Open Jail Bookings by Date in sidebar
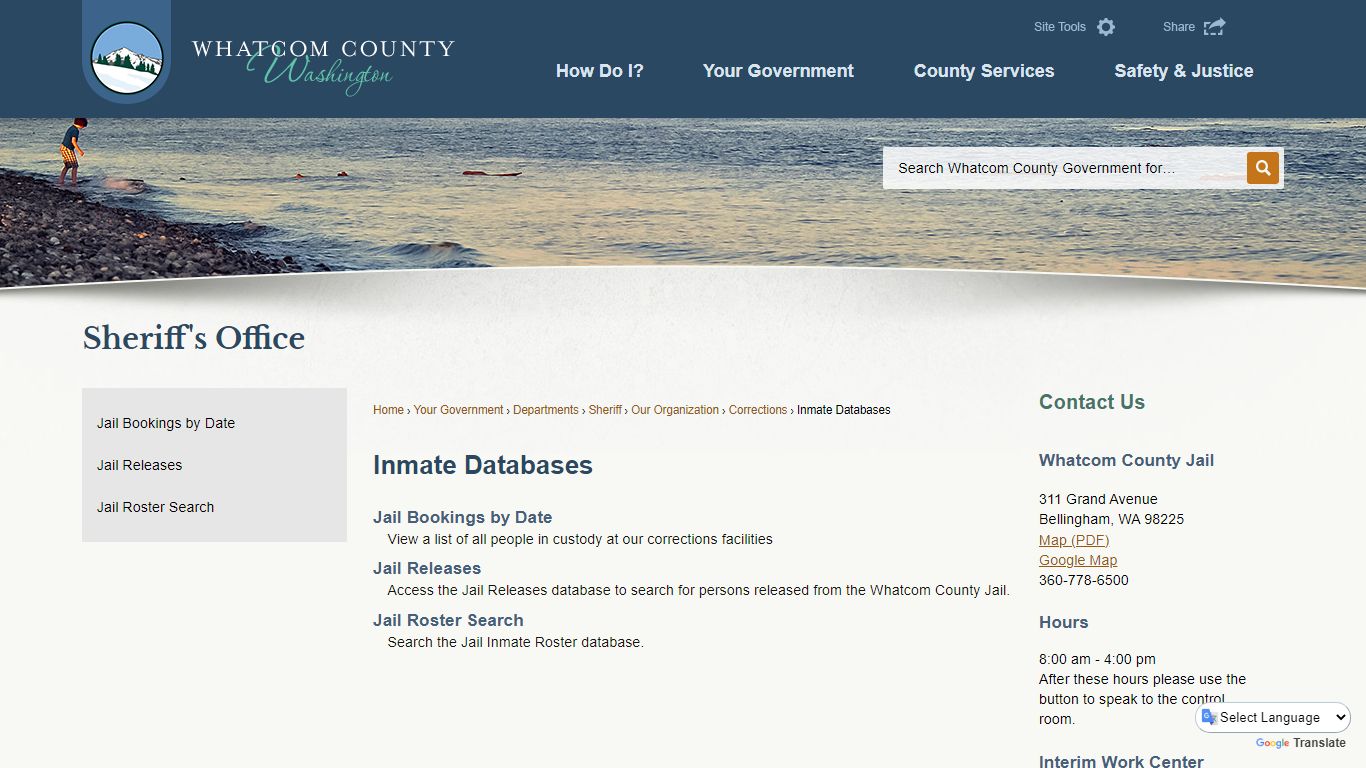Image resolution: width=1366 pixels, height=768 pixels. click(x=165, y=423)
